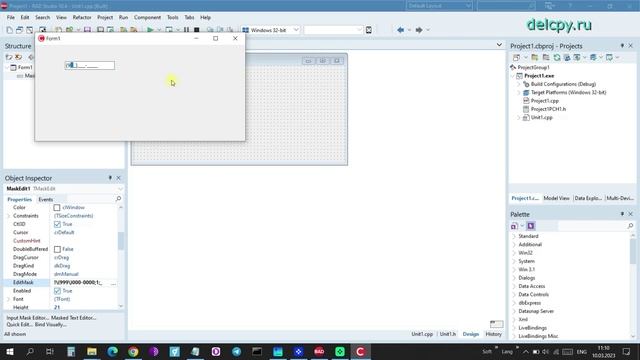Pin the Projects panel
Screen dimensions: 640x360
point(622,46)
